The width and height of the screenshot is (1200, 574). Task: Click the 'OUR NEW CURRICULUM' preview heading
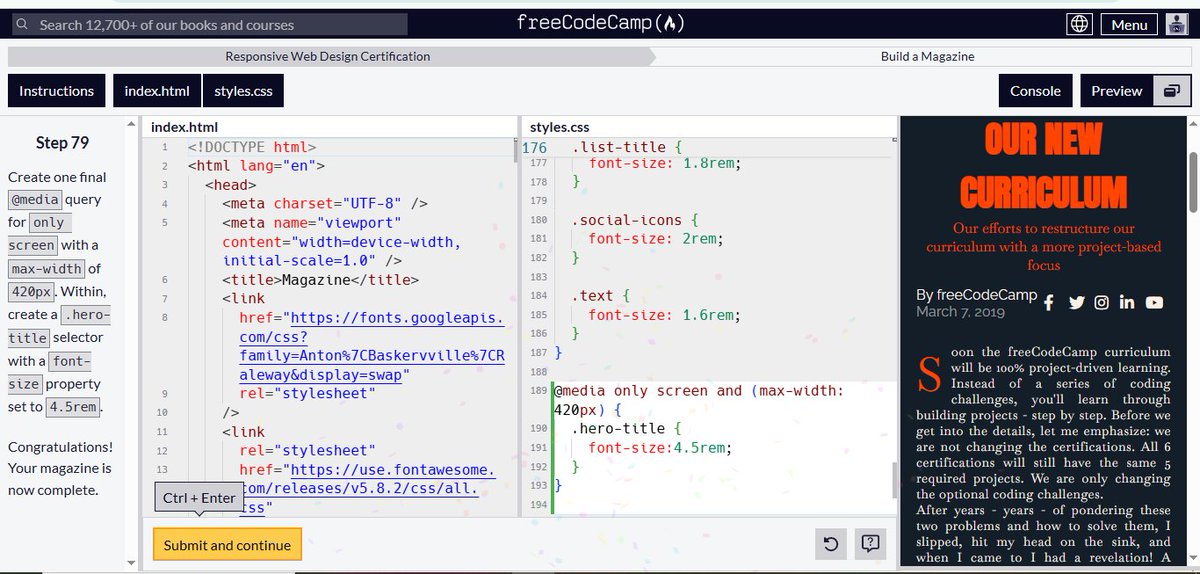tap(1044, 165)
